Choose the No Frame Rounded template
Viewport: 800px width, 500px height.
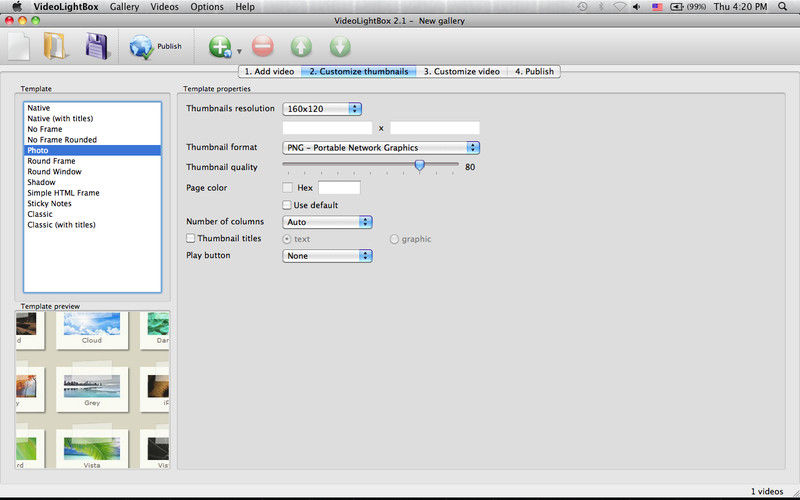click(x=92, y=140)
